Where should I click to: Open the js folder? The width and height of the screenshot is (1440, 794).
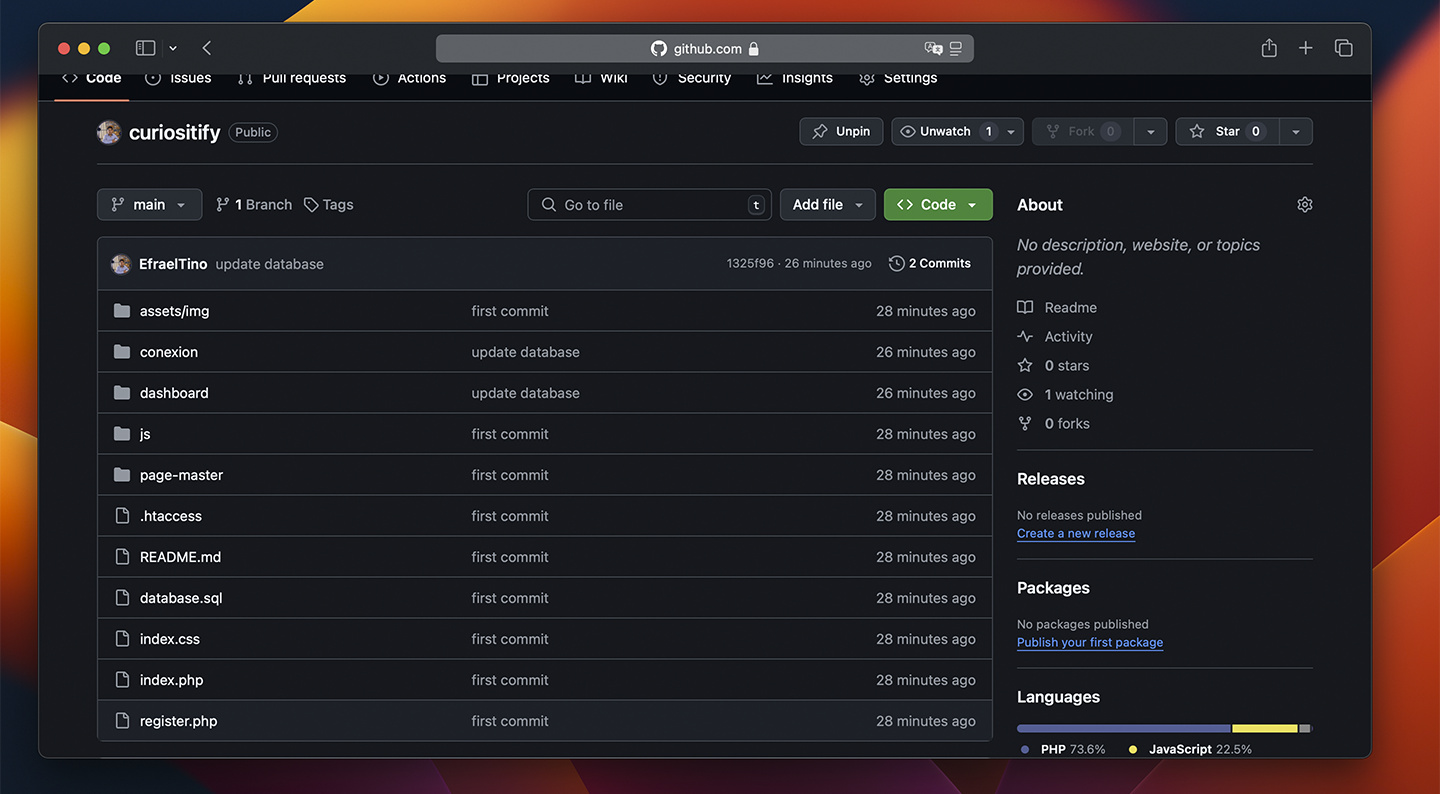click(145, 434)
